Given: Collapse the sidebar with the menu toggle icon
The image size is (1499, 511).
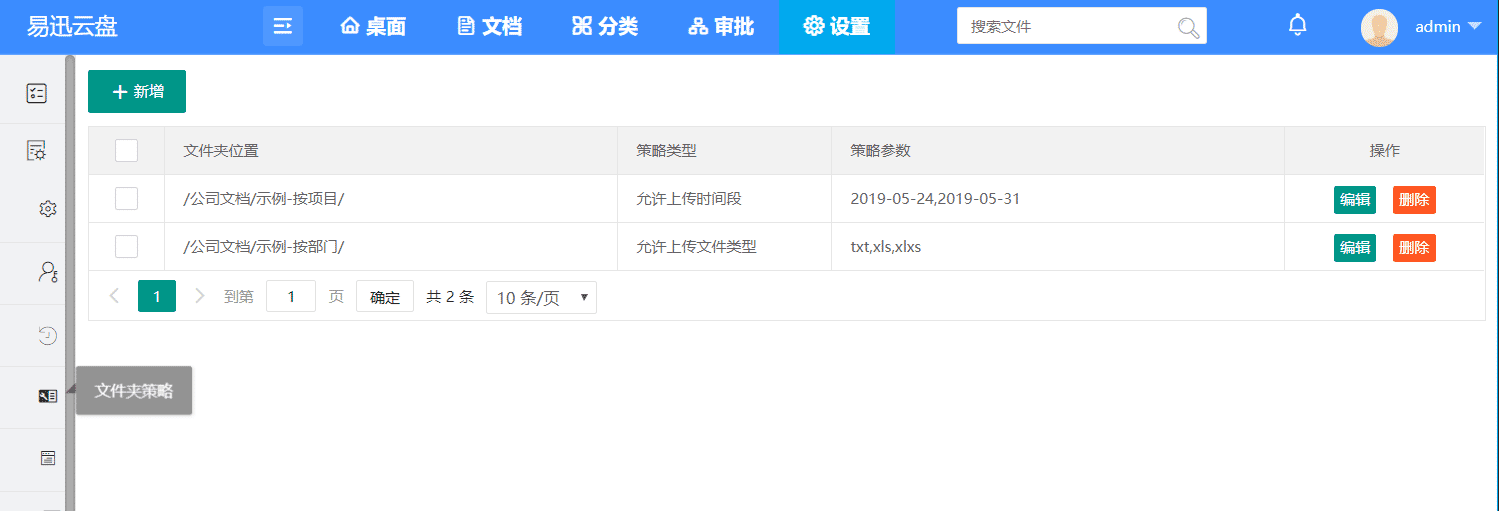Looking at the screenshot, I should [x=283, y=26].
